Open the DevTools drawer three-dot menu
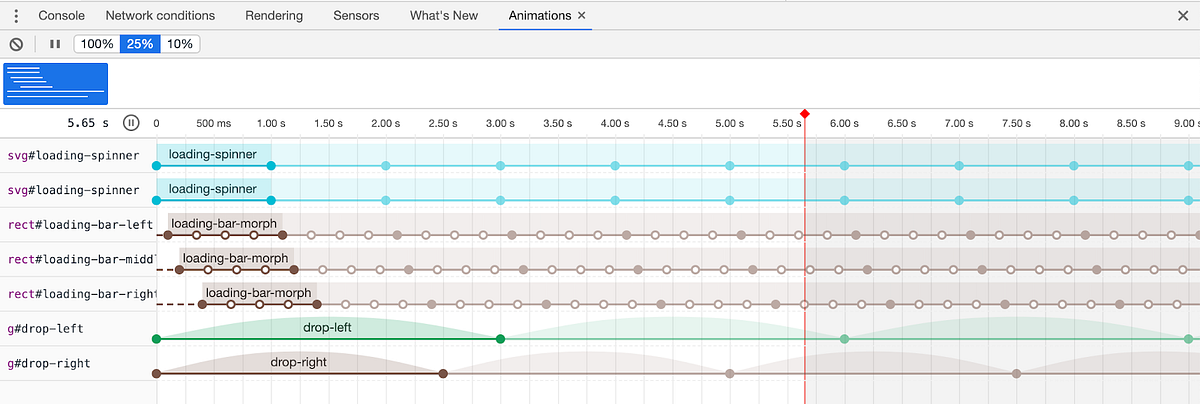Viewport: 1200px width, 404px height. click(15, 16)
